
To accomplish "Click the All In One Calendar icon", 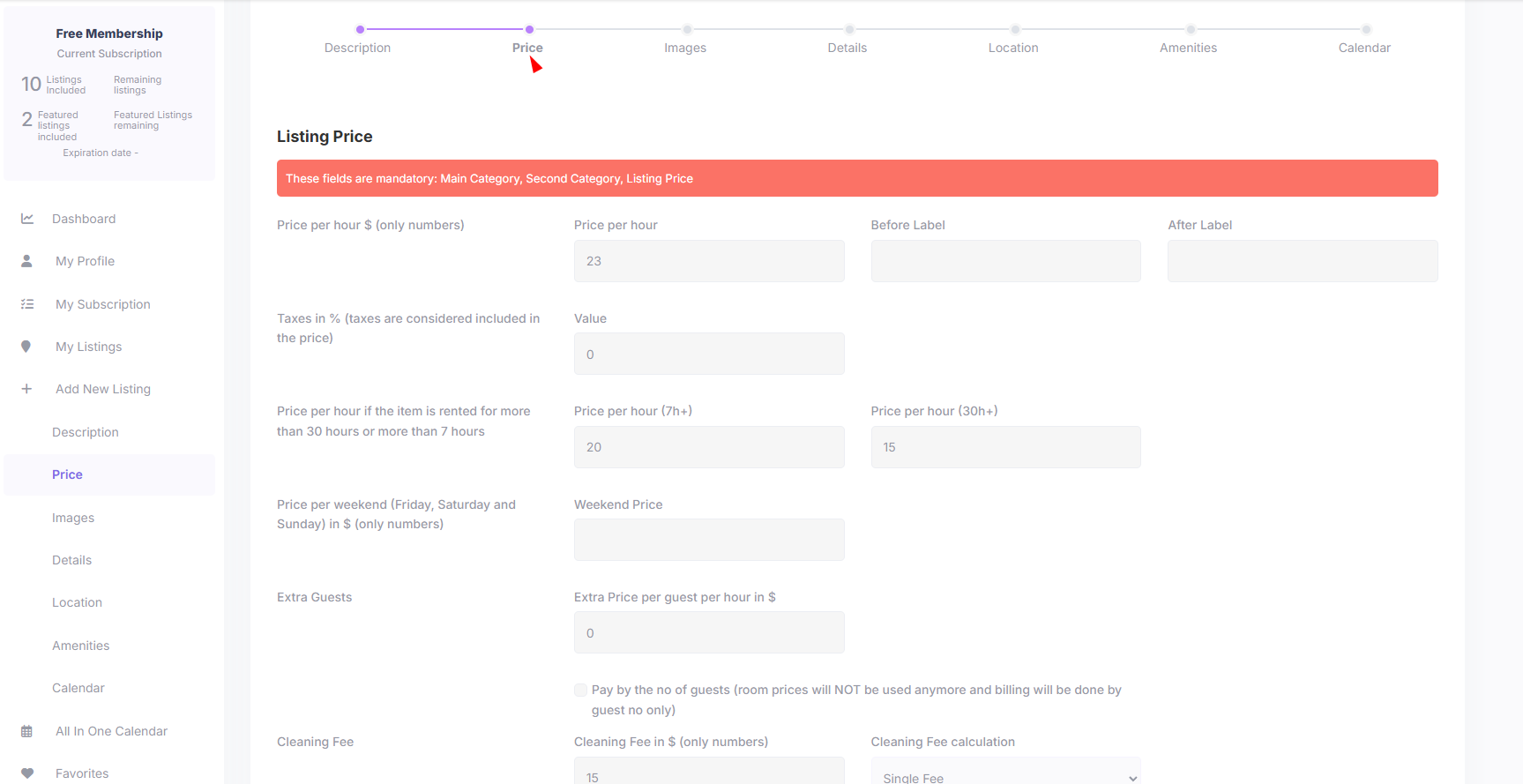I will (26, 731).
